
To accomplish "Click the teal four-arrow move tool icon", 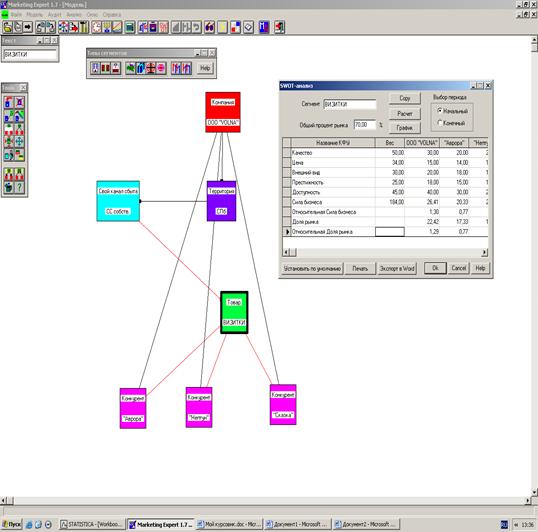I will coord(20,142).
